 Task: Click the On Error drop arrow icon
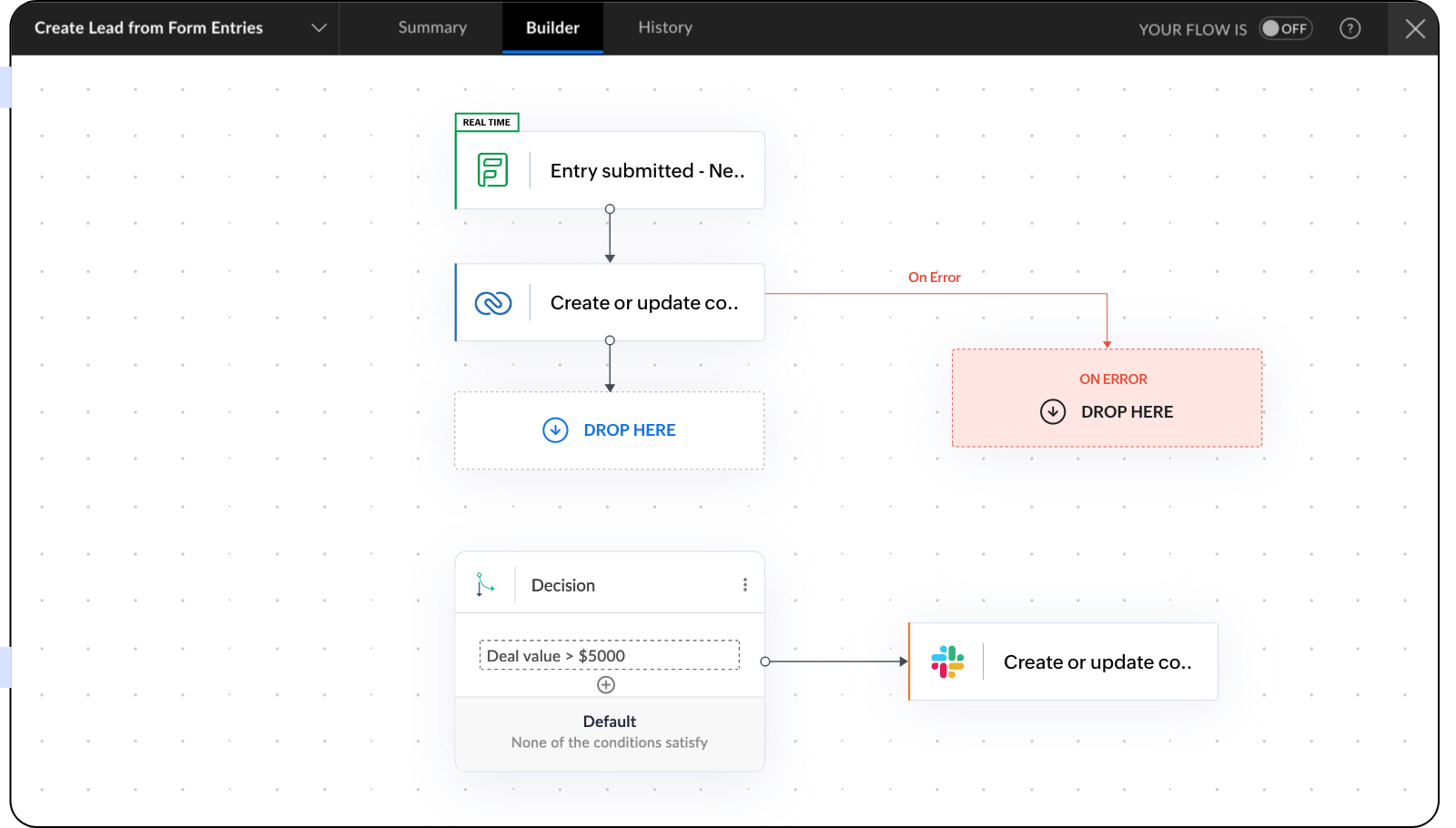coord(1053,412)
